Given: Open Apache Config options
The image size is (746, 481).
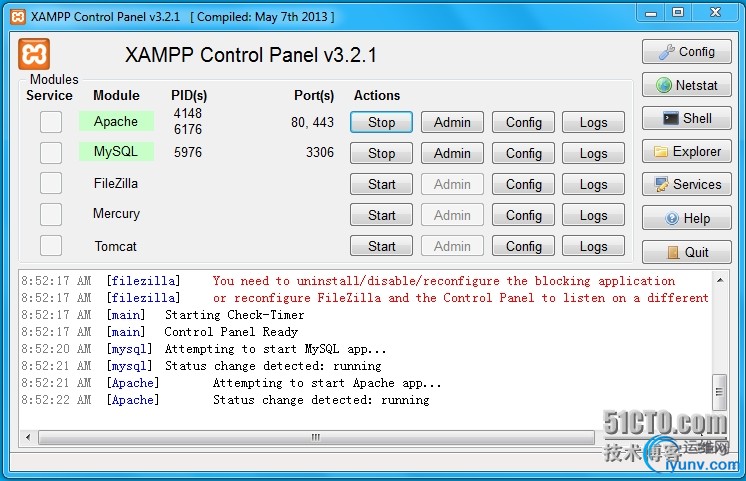Looking at the screenshot, I should click(523, 122).
